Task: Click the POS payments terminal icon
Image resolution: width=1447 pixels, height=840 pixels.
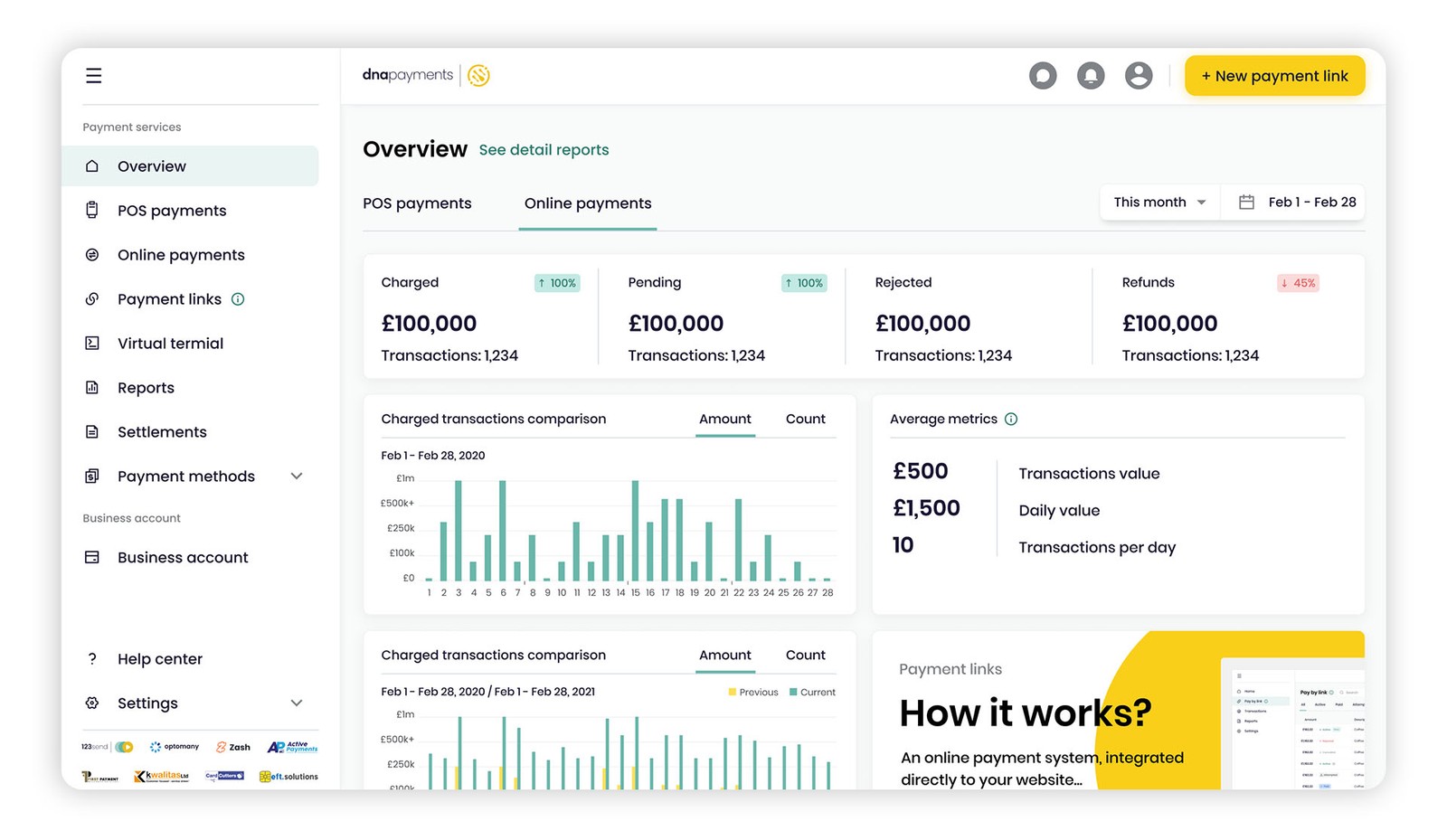Action: (x=92, y=211)
